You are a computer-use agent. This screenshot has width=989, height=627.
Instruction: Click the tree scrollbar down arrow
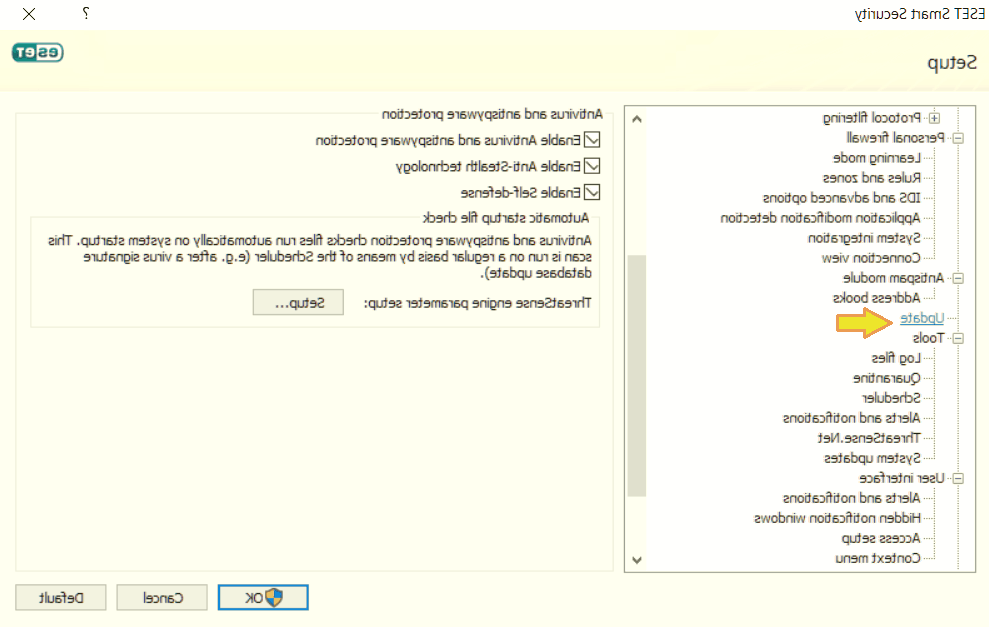coord(636,560)
